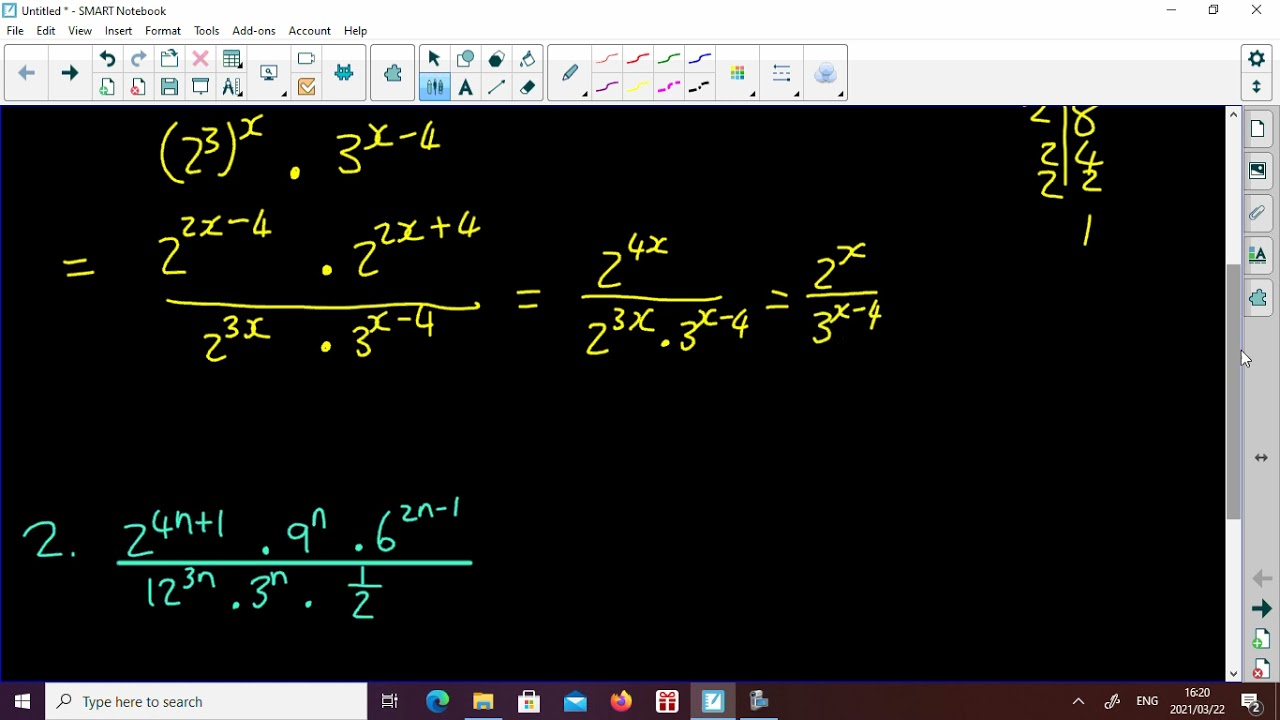Open the Help menu
Viewport: 1280px width, 720px height.
(x=355, y=31)
